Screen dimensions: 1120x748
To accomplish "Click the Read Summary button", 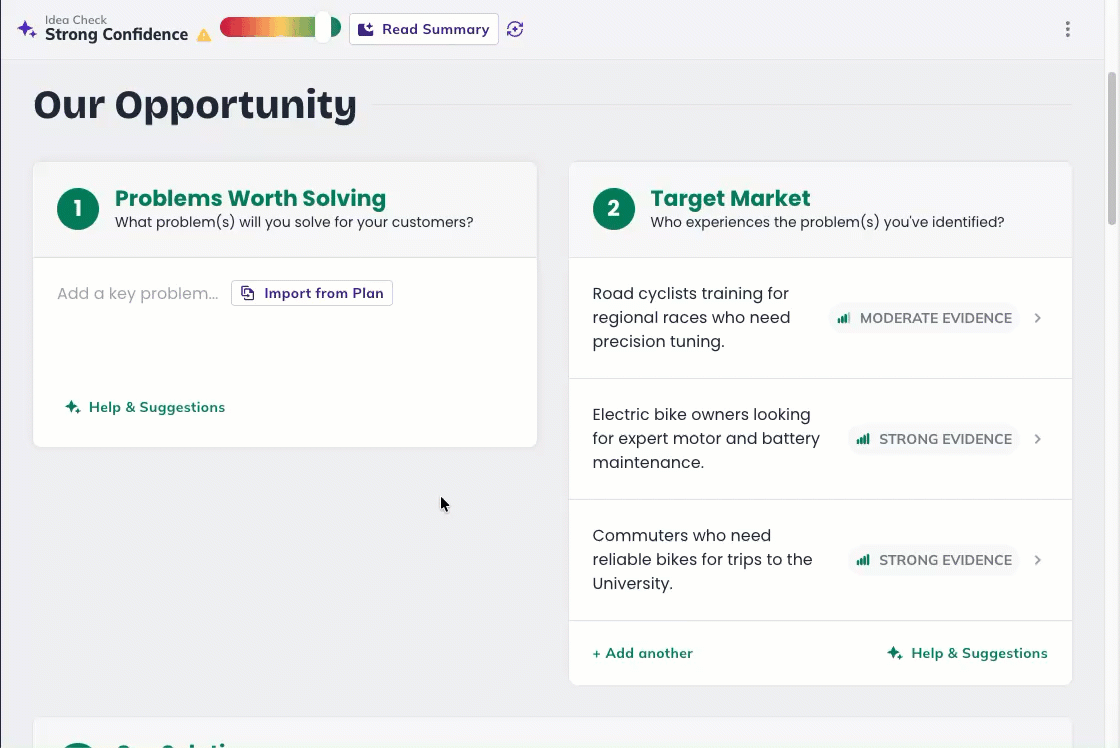I will (423, 29).
